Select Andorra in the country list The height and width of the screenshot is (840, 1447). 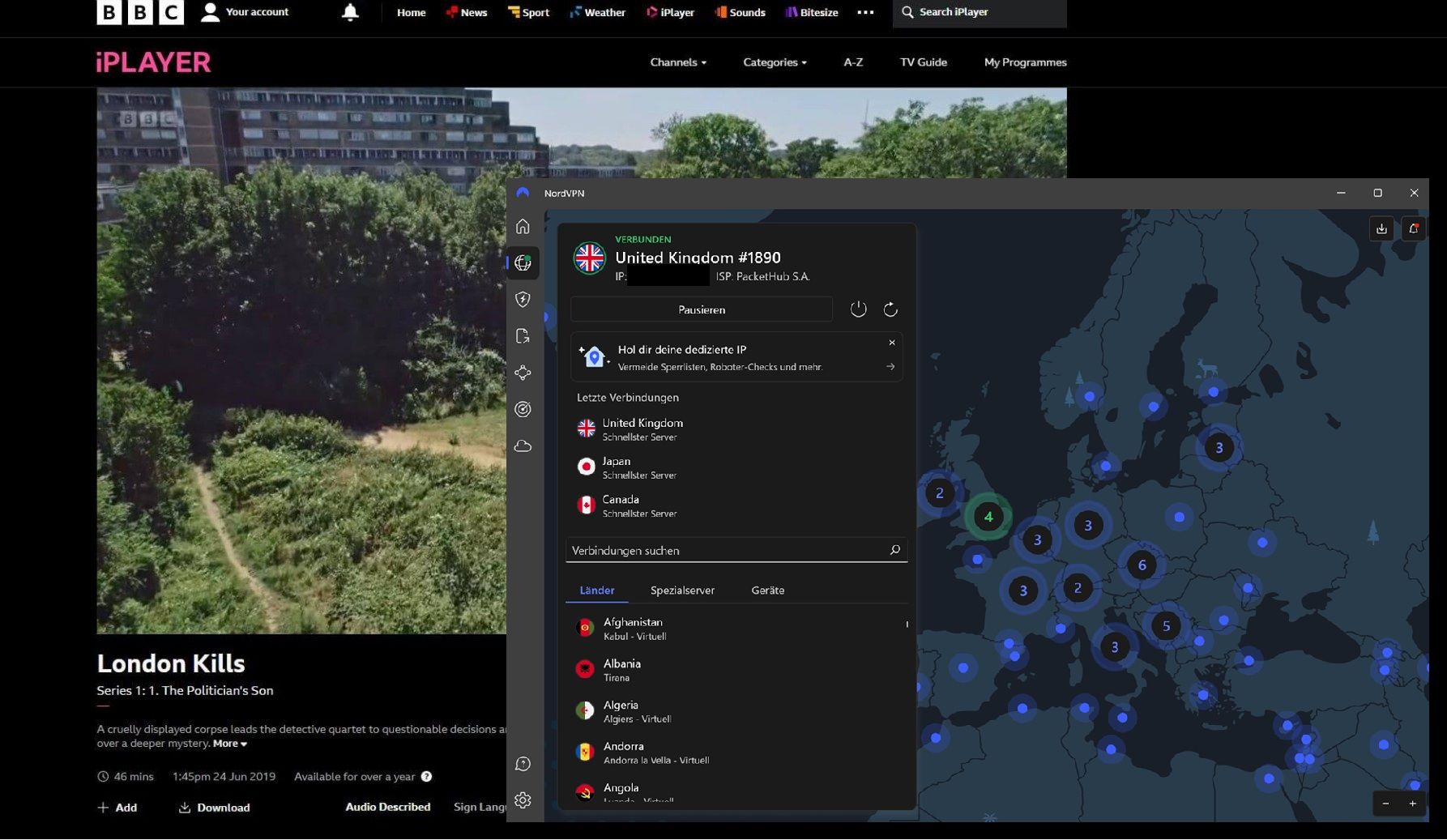(x=736, y=753)
